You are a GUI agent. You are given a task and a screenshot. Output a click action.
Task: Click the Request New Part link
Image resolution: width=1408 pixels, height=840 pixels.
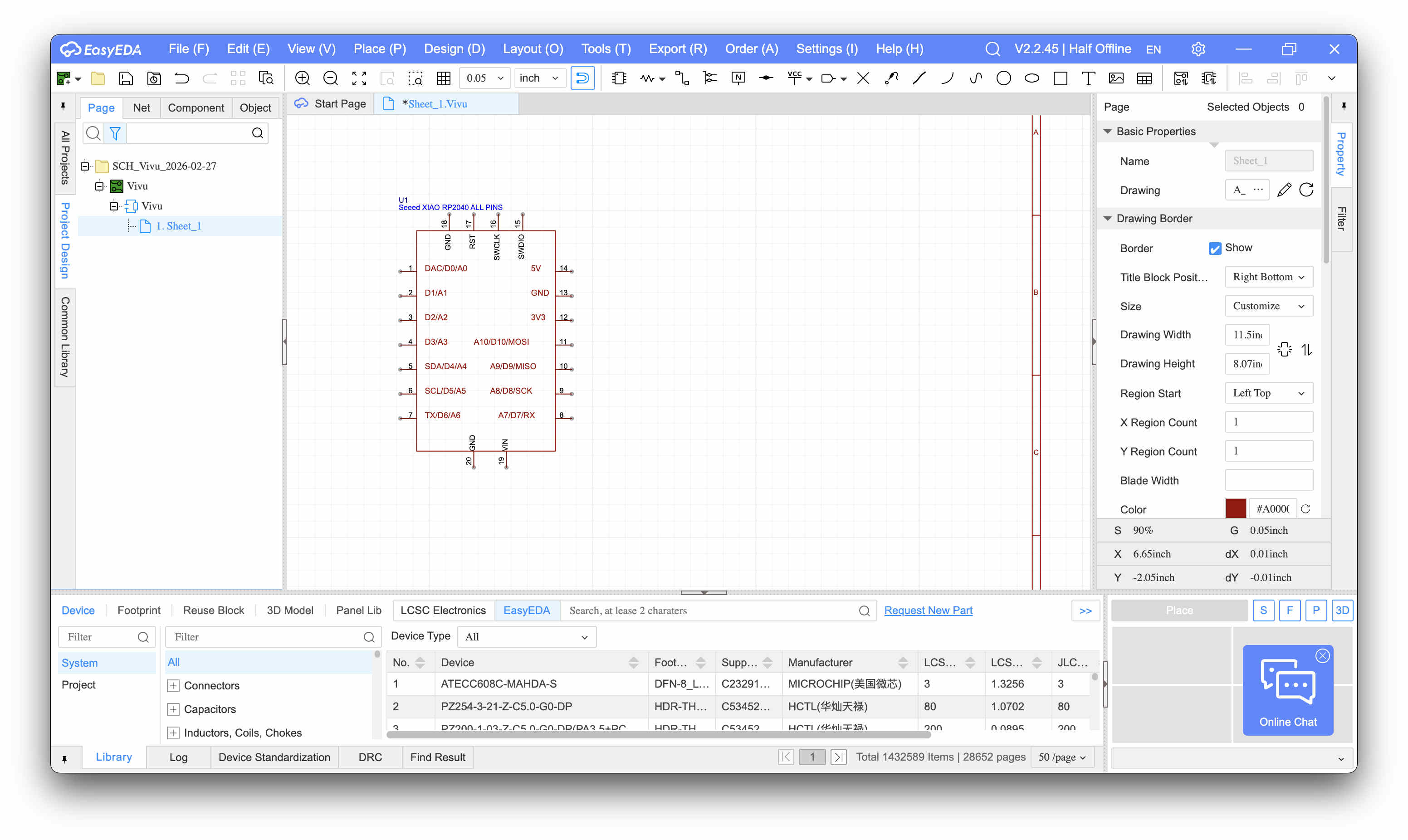928,610
